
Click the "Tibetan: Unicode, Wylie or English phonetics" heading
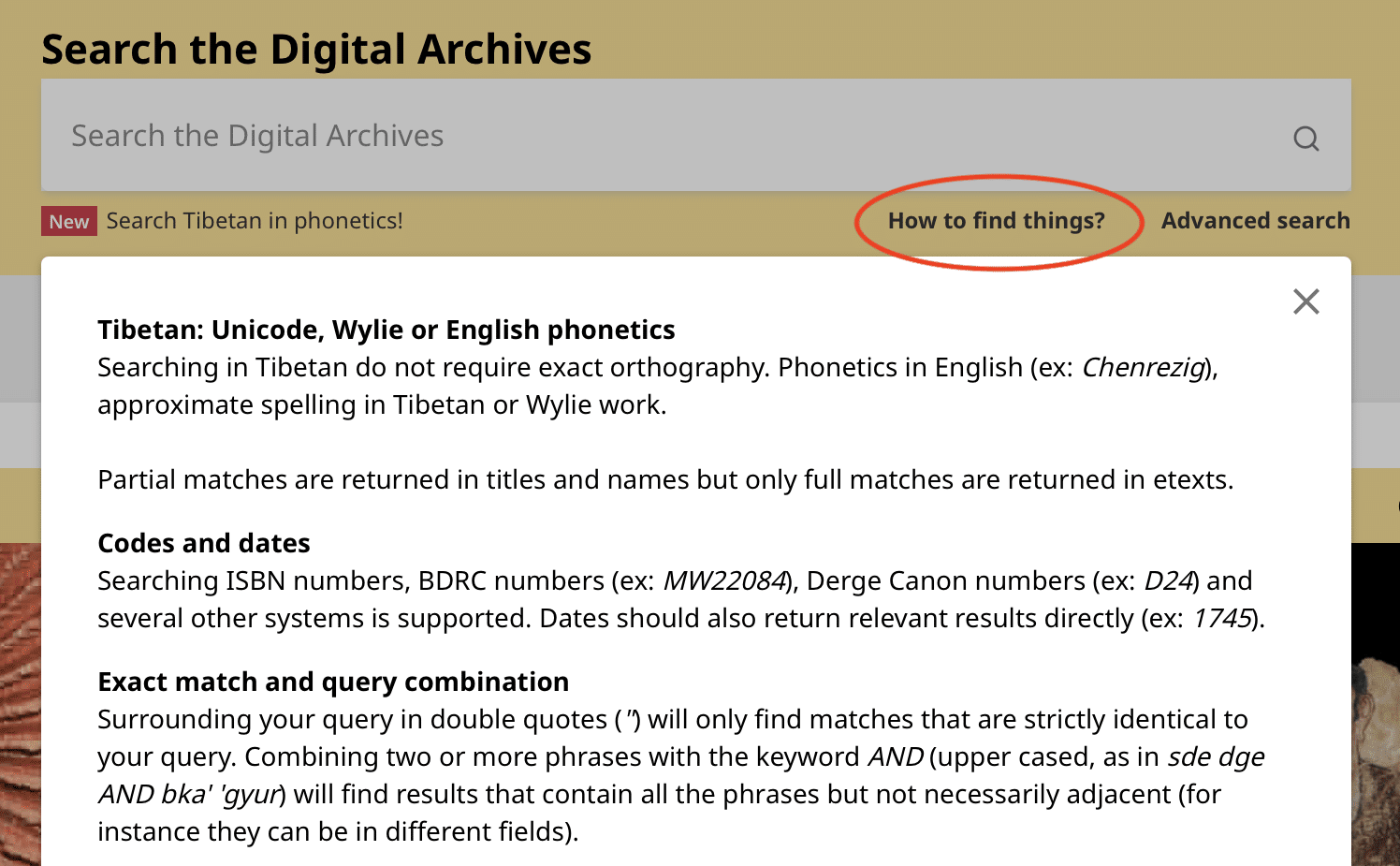point(386,330)
